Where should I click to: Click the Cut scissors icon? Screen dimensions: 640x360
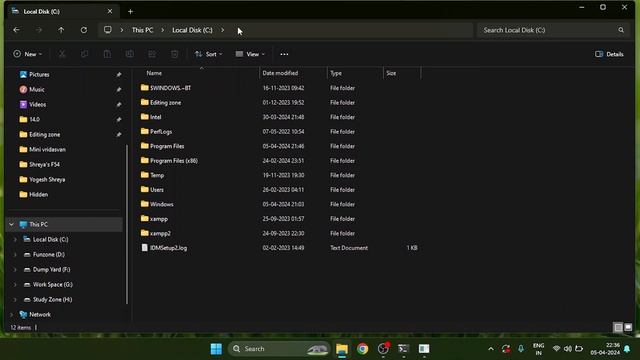62,54
